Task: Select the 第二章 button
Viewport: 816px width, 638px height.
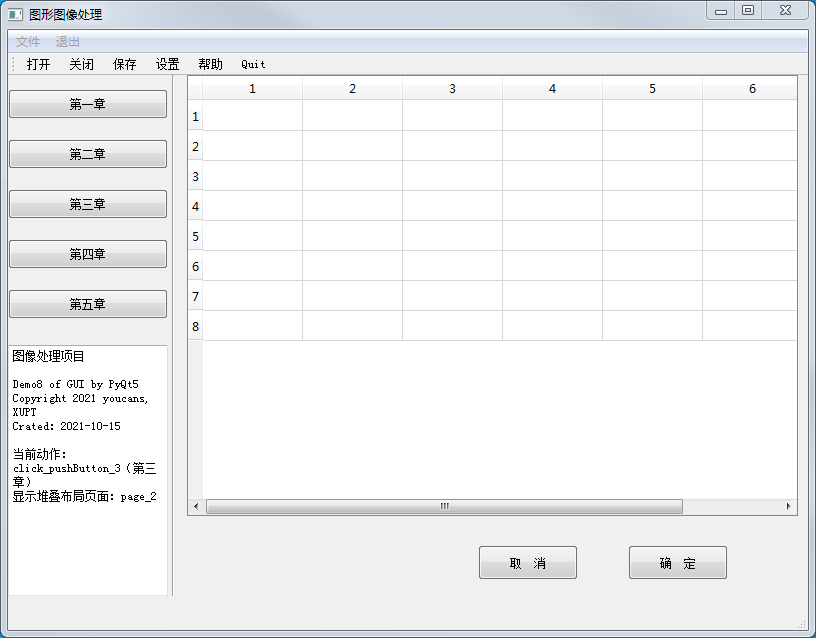Action: (88, 154)
